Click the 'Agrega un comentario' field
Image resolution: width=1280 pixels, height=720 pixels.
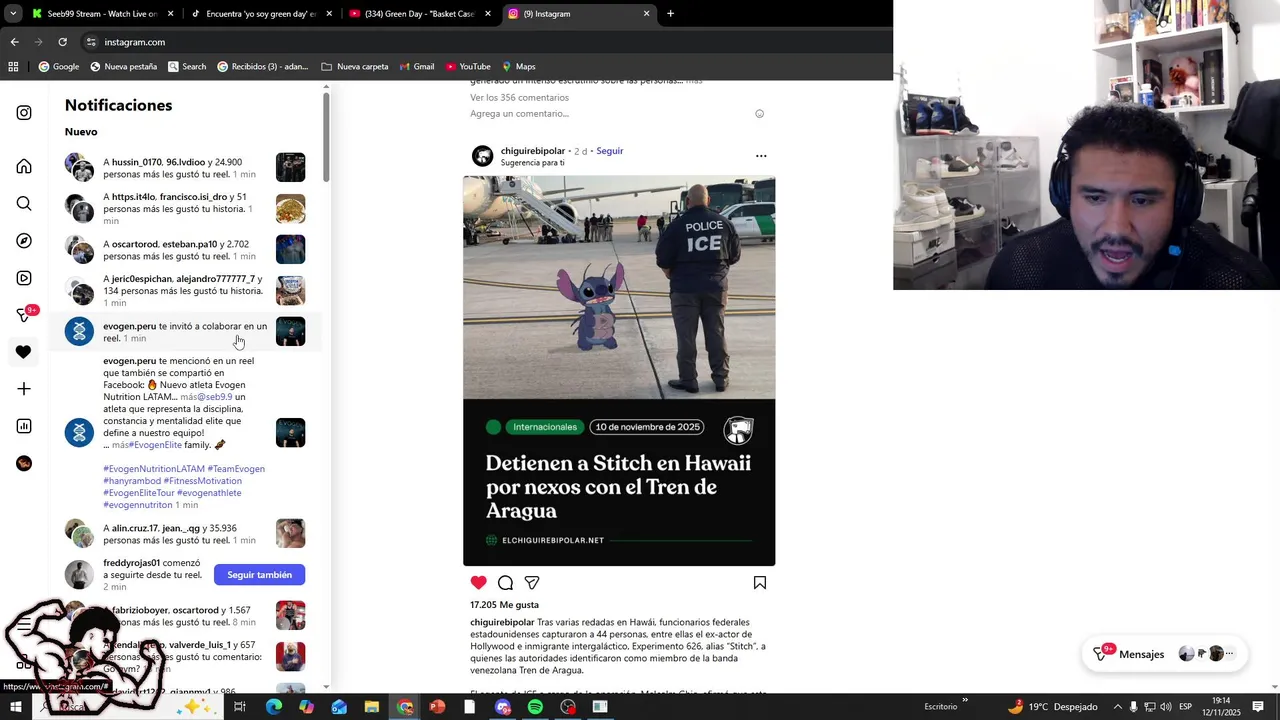point(609,114)
